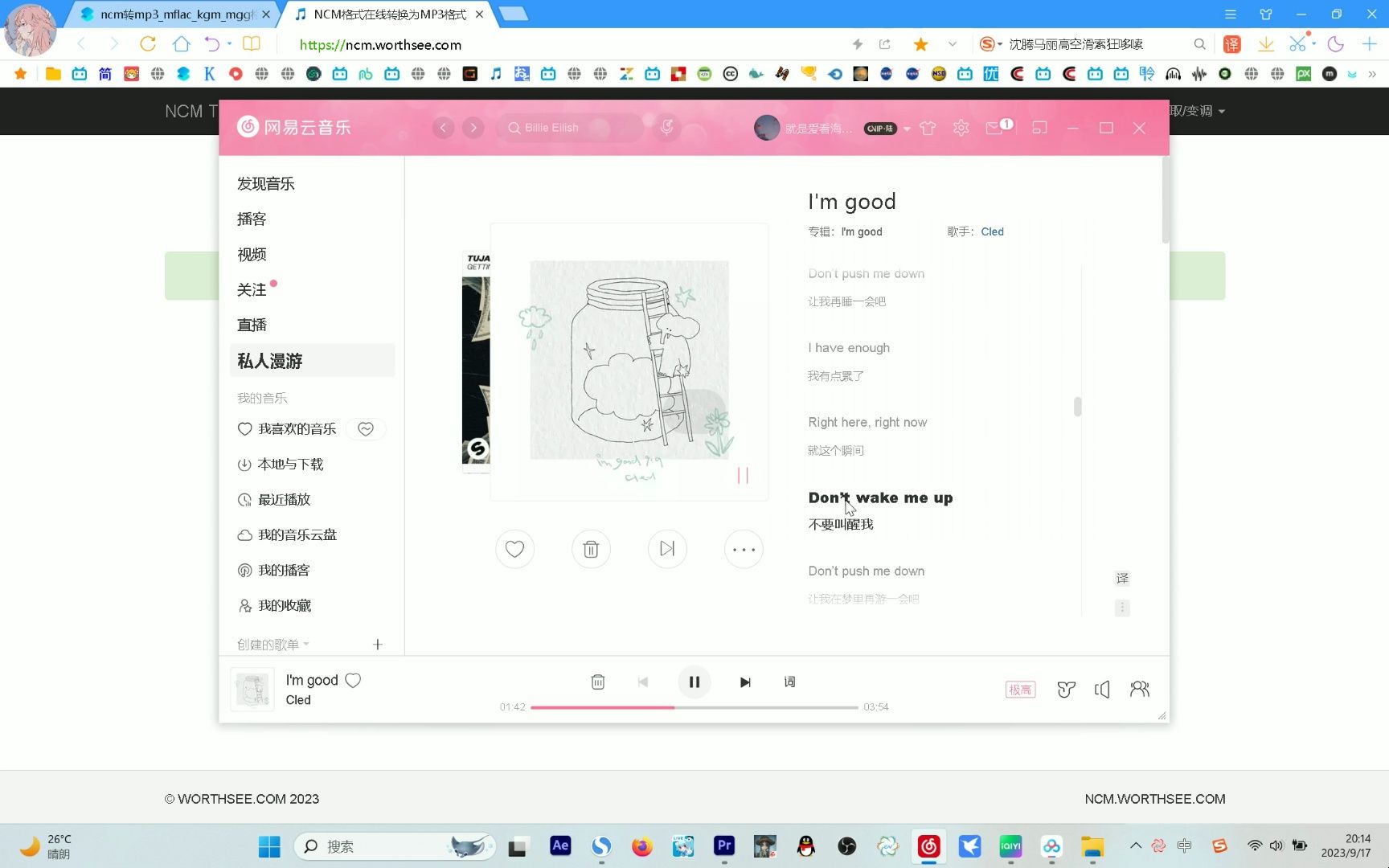Screen dimensions: 1389x868
Task: Click lyric line Don't wake me up
Action: (x=880, y=497)
